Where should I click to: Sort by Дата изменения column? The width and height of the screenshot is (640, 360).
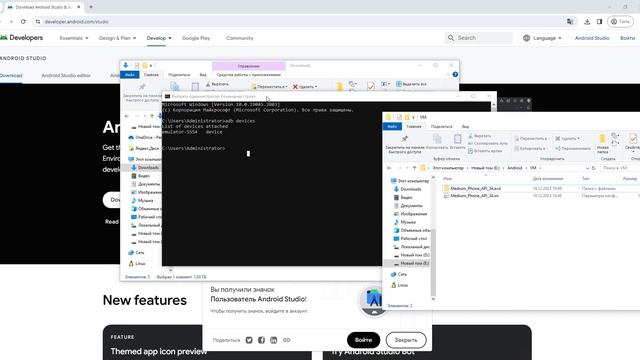[547, 178]
